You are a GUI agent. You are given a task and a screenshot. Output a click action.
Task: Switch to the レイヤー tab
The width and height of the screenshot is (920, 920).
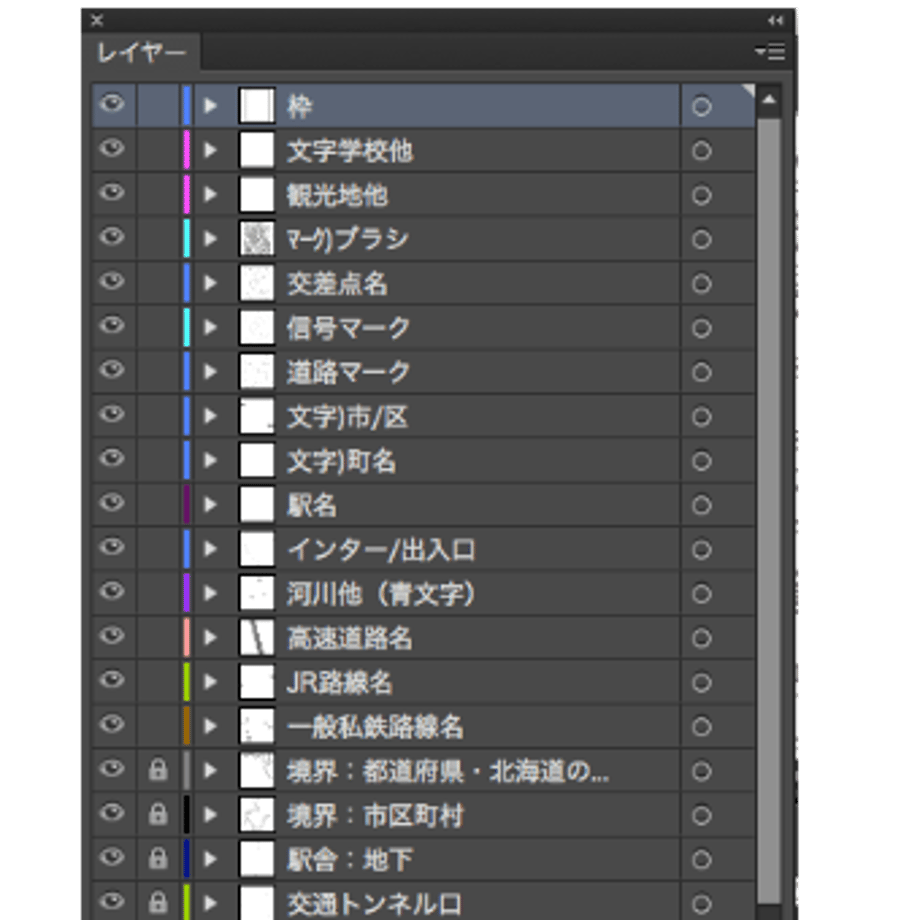141,53
